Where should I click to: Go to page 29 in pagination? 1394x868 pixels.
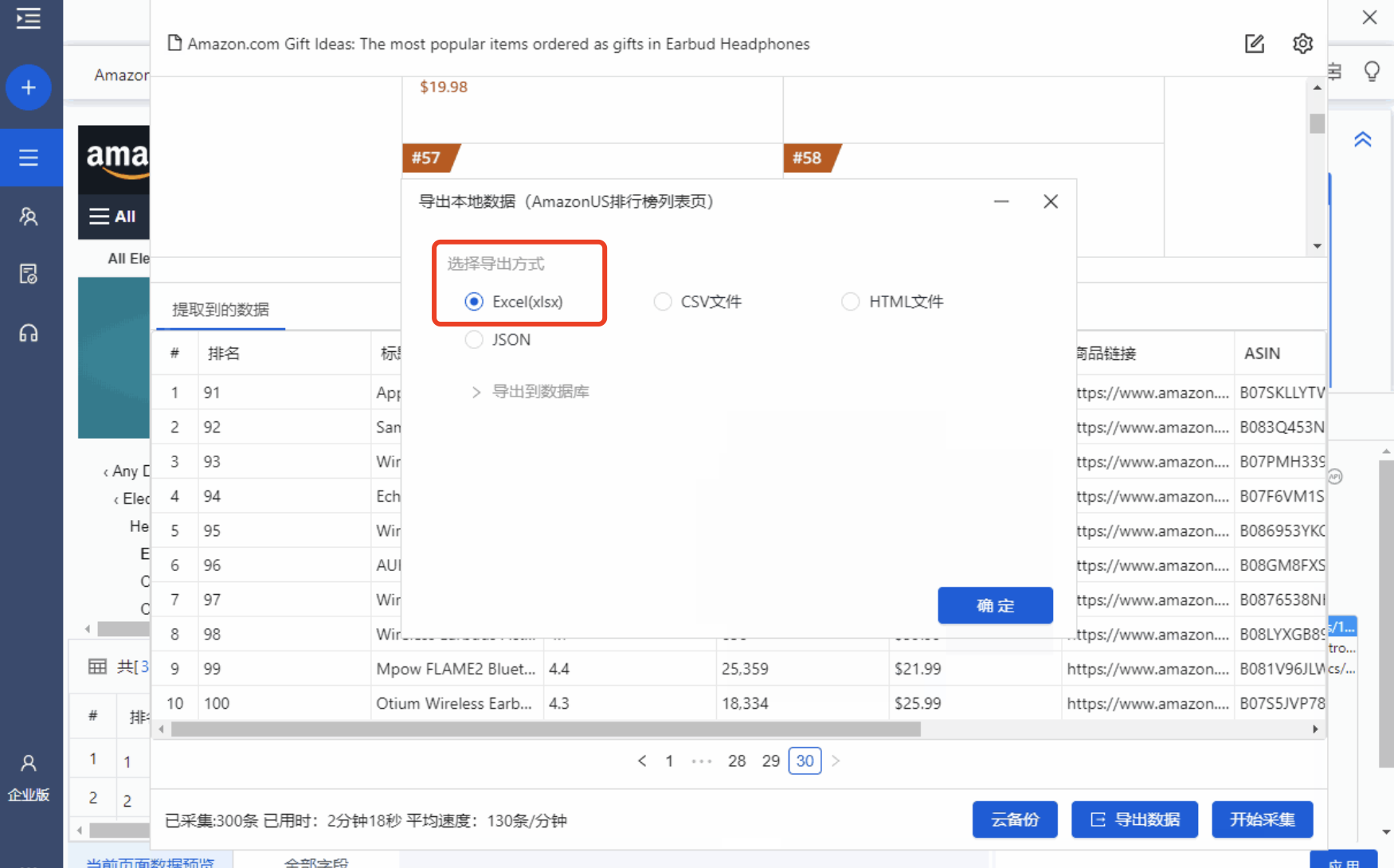[x=770, y=761]
